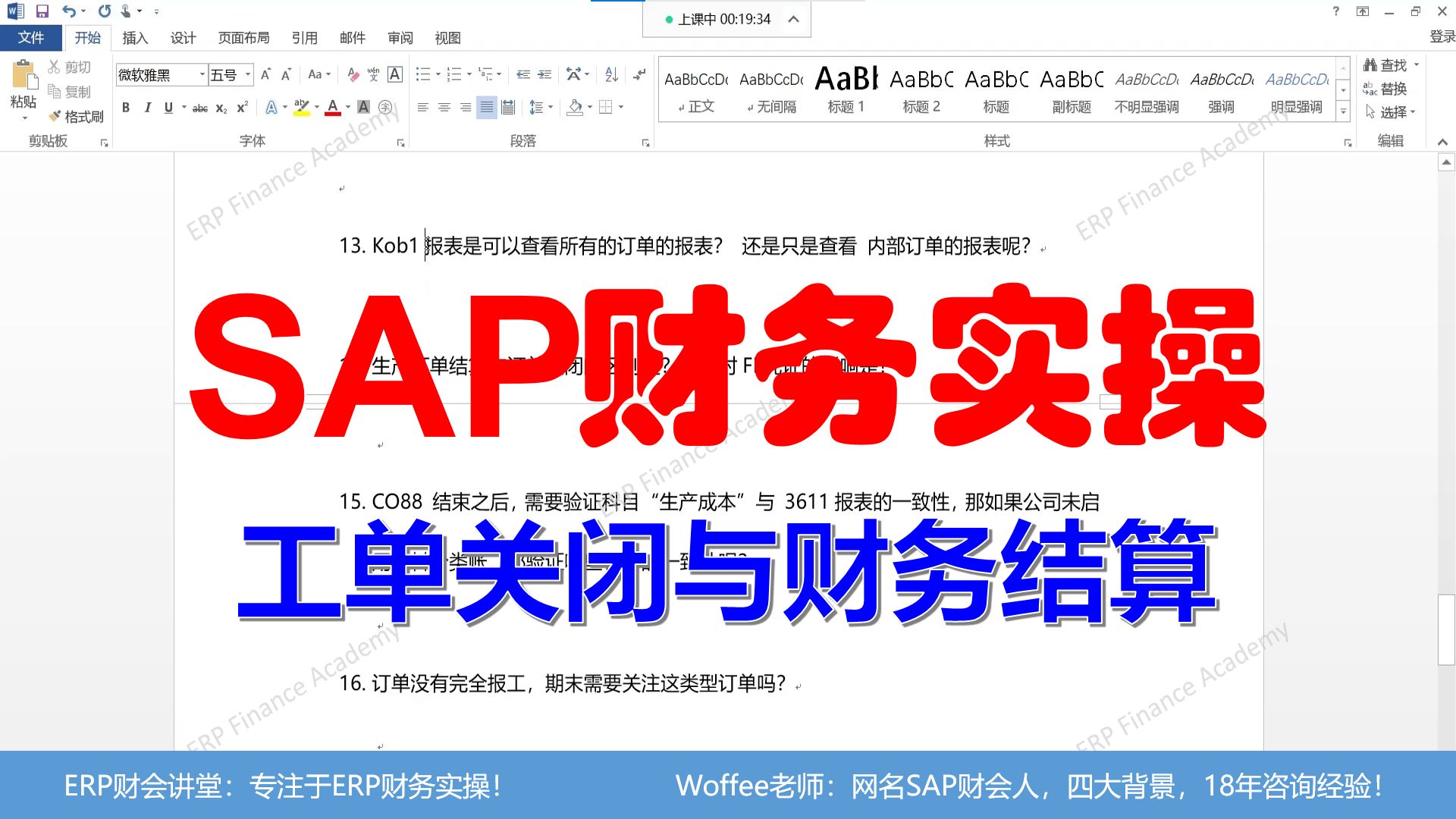Click the Enclose Characters icon
1456x819 pixels.
[385, 108]
